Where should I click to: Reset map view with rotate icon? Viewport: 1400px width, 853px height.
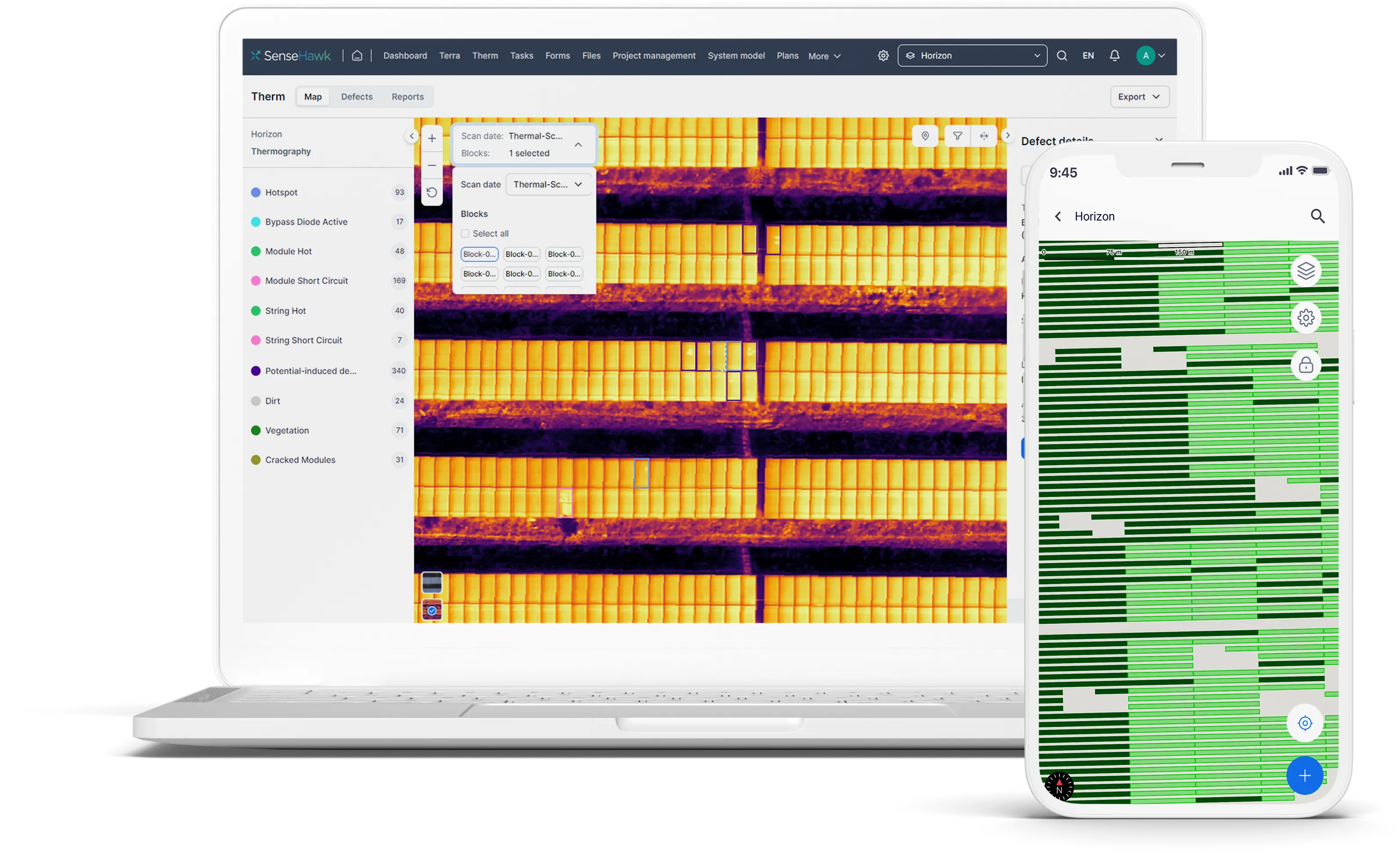(x=432, y=192)
